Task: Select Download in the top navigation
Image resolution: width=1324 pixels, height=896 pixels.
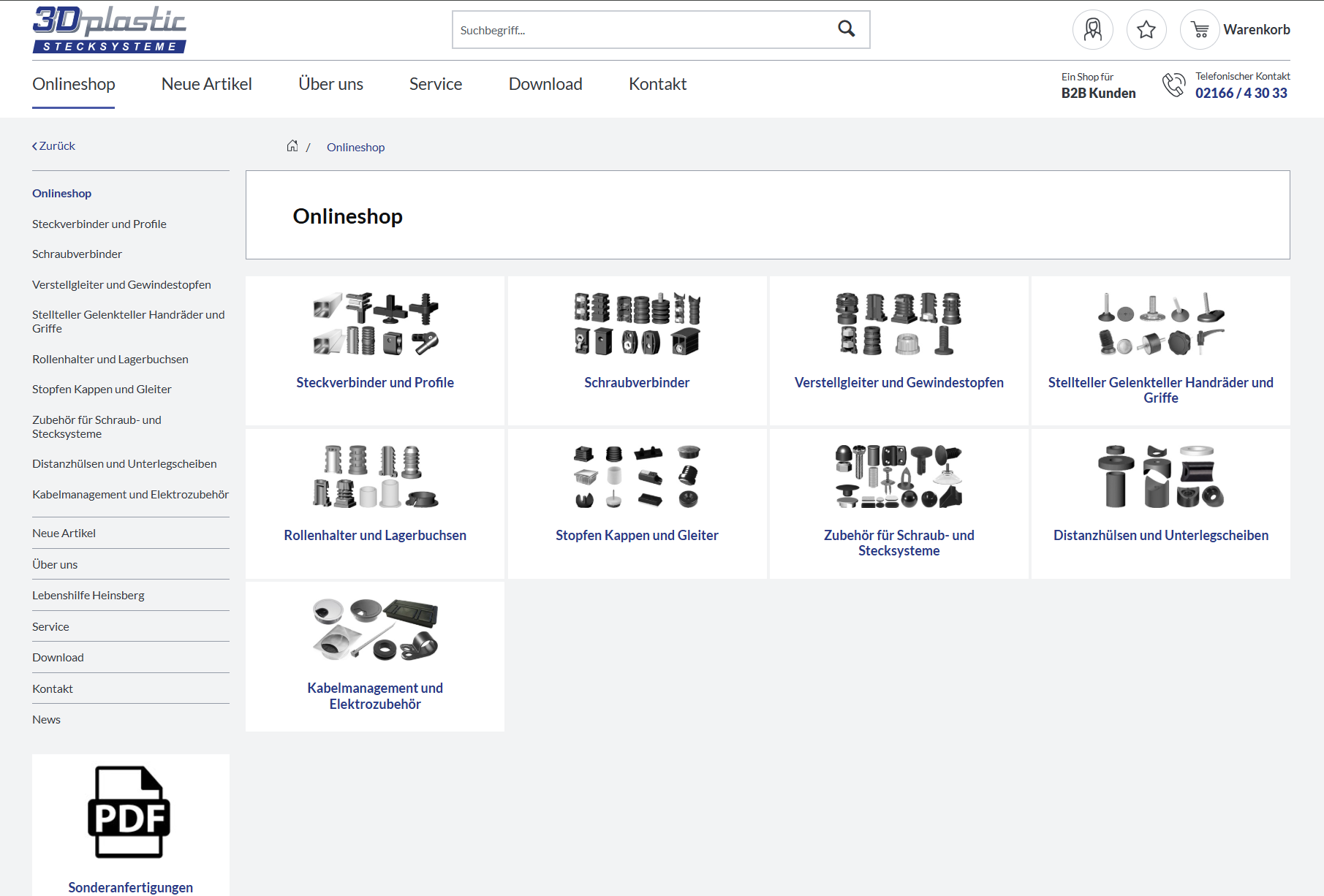Action: tap(545, 84)
